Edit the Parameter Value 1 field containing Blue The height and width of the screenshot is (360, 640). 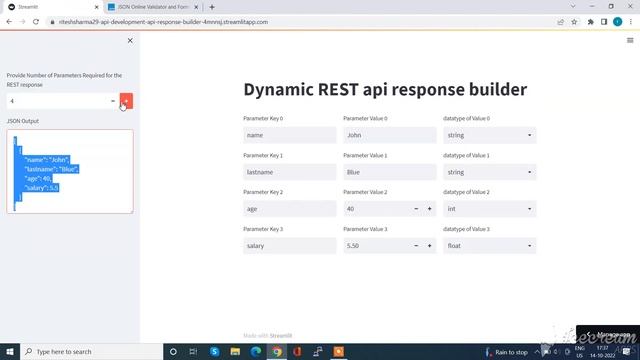pyautogui.click(x=390, y=172)
